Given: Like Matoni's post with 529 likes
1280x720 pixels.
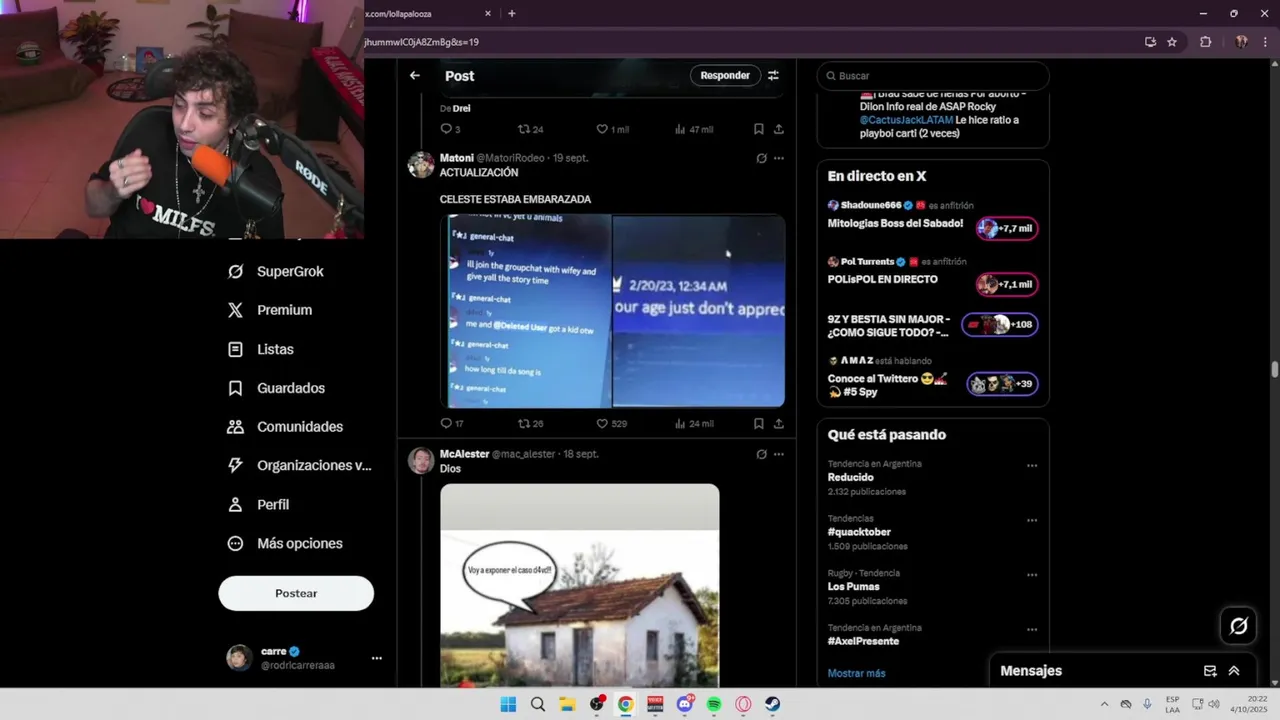Looking at the screenshot, I should [611, 424].
